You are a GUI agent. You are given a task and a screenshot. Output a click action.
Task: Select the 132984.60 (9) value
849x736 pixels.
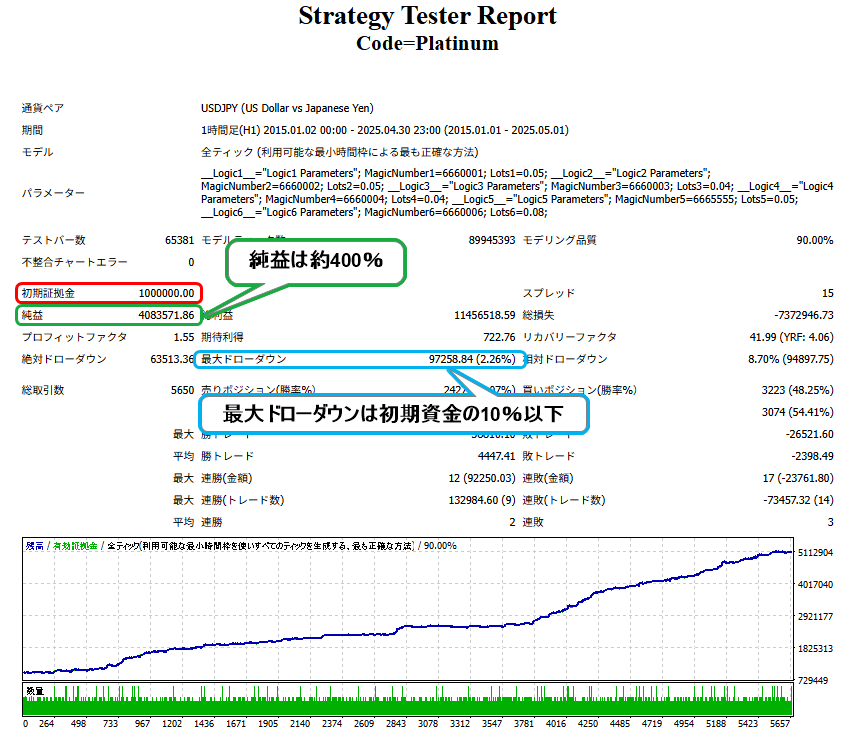(x=482, y=500)
